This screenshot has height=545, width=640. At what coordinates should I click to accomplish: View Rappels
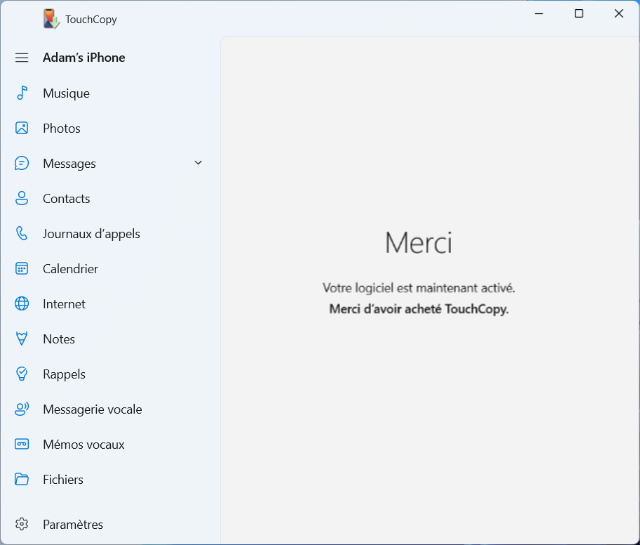coord(110,374)
